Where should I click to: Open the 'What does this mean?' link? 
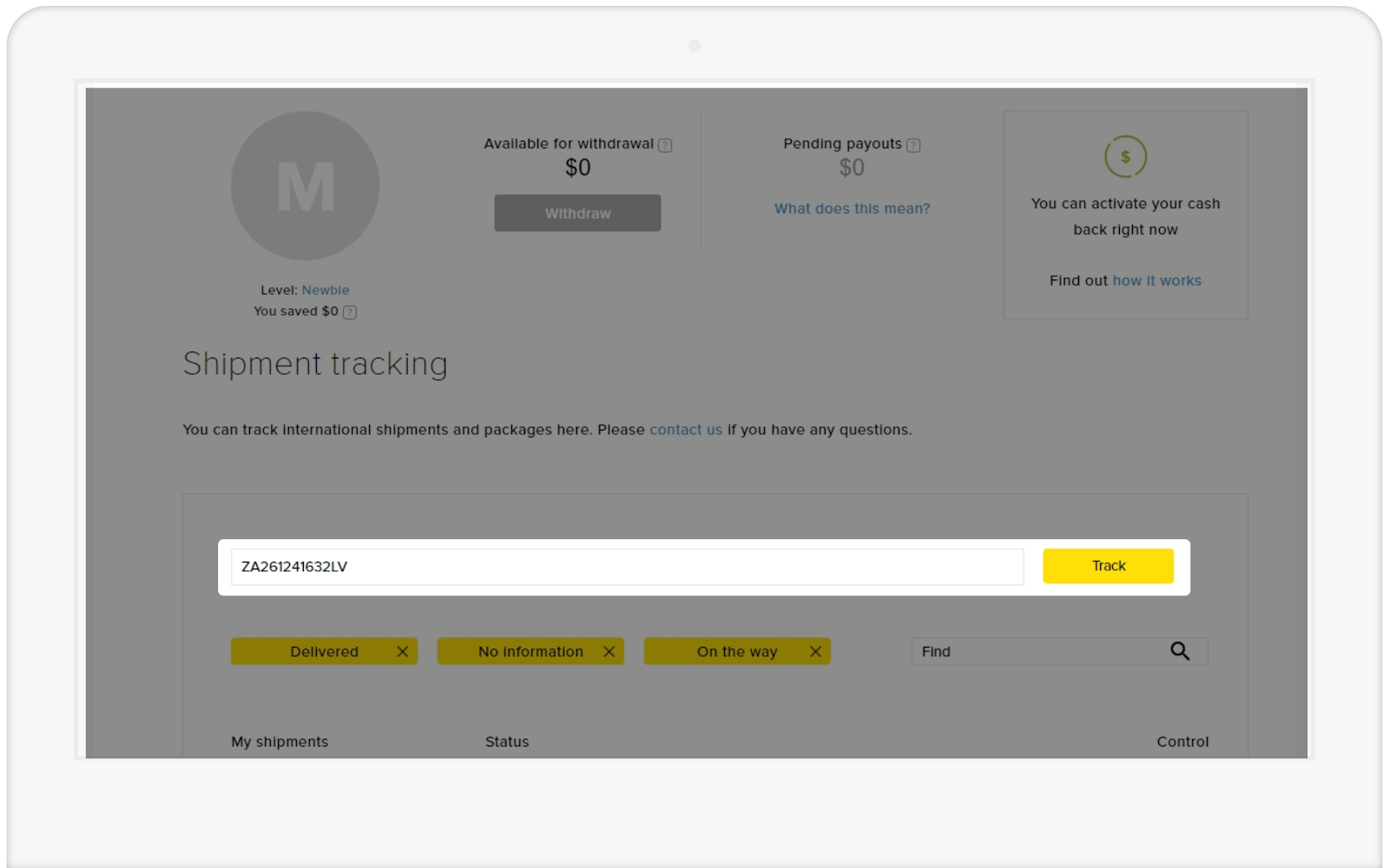pyautogui.click(x=852, y=208)
